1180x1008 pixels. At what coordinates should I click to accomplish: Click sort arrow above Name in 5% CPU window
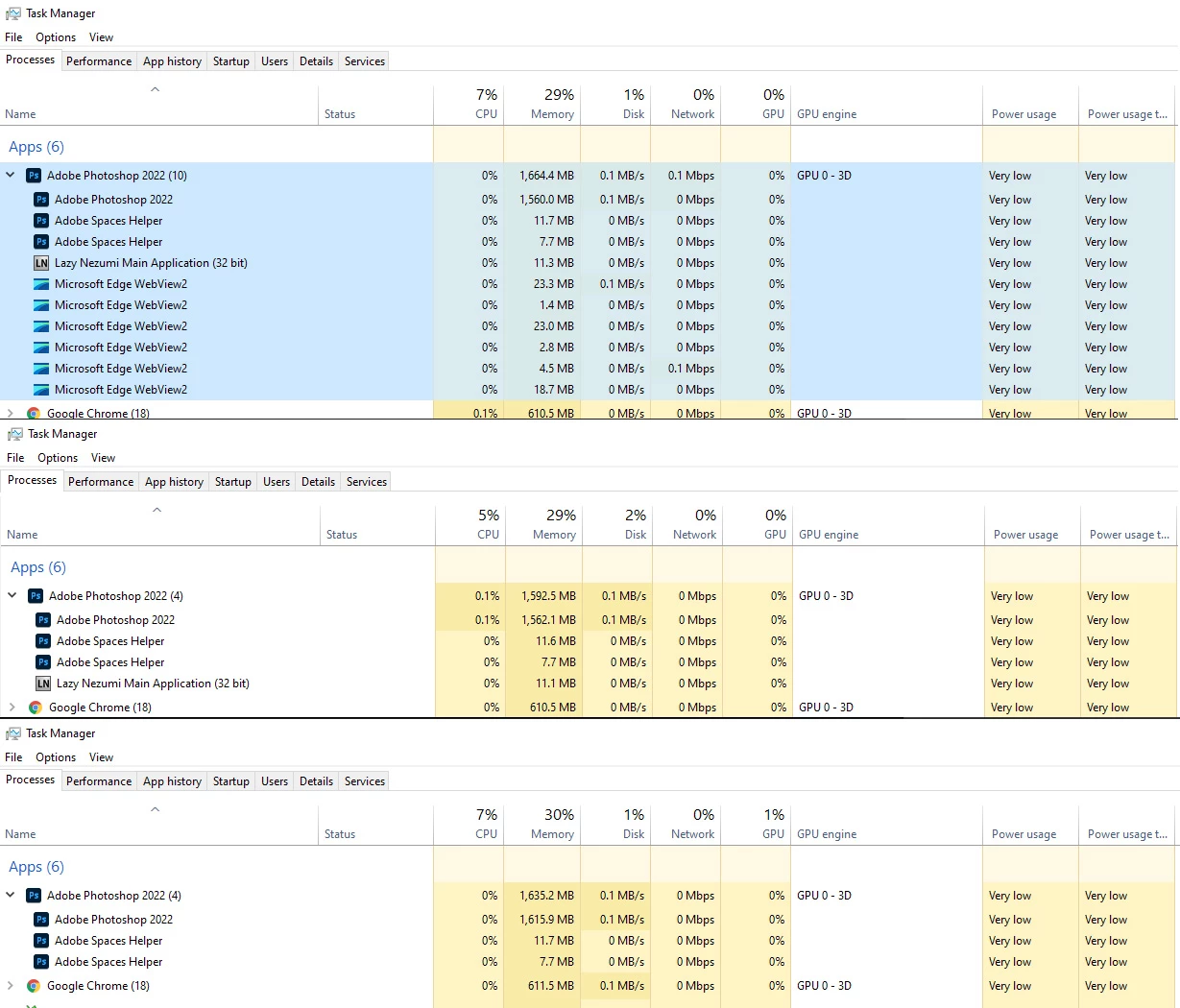[157, 510]
